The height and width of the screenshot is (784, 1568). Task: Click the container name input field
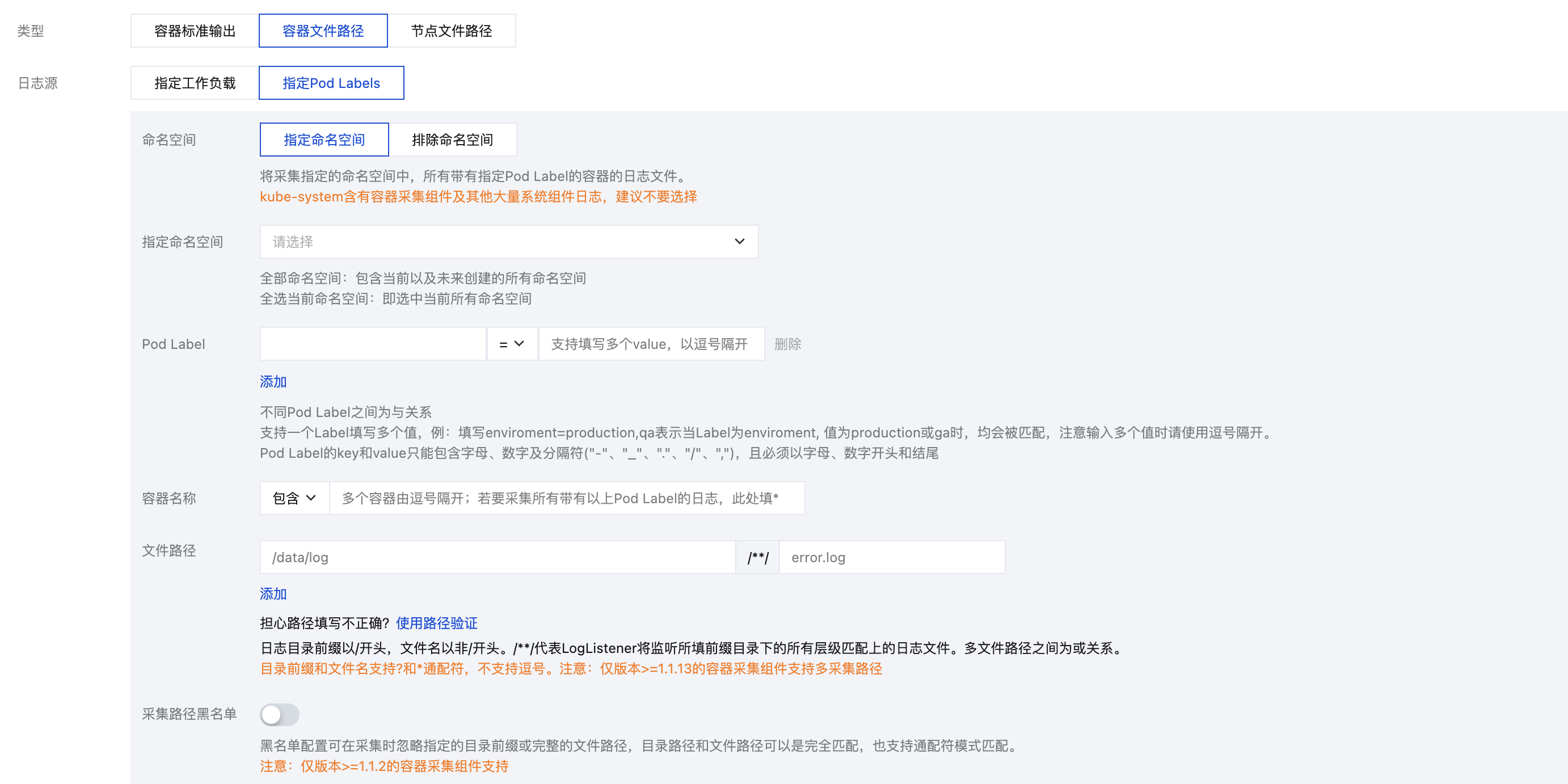coord(566,499)
